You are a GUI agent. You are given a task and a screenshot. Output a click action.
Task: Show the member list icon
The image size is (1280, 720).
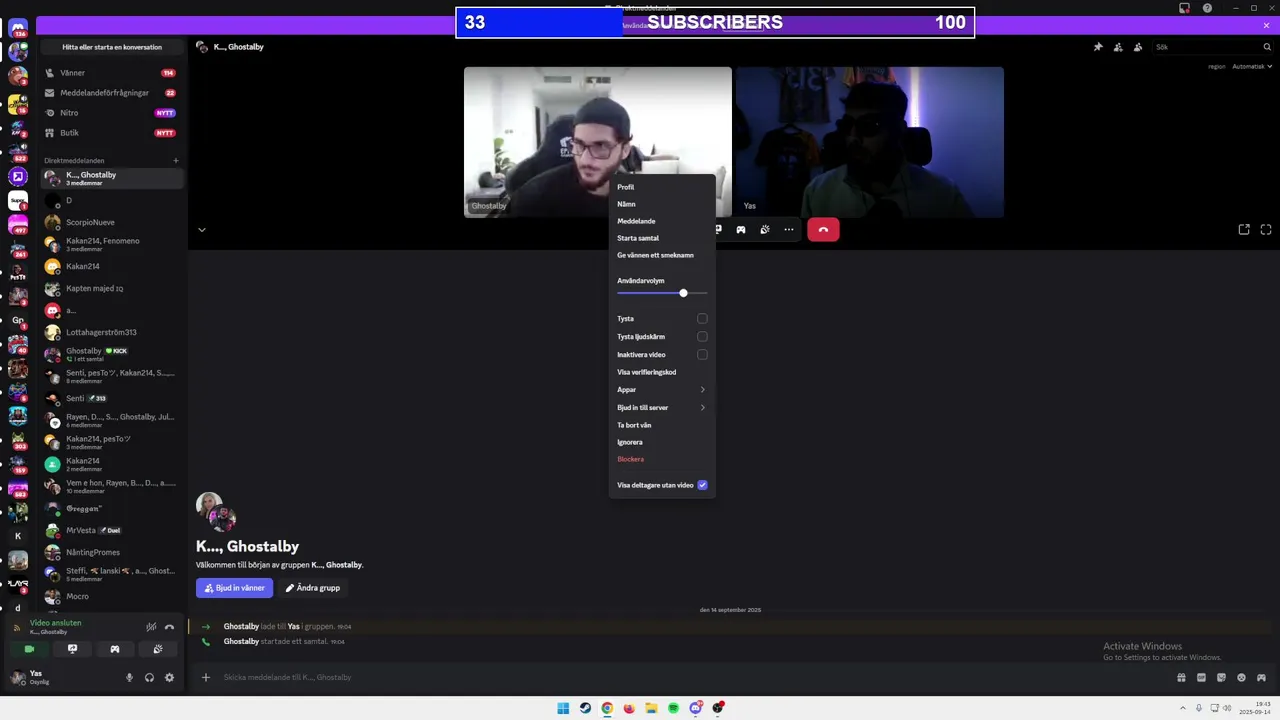1138,47
